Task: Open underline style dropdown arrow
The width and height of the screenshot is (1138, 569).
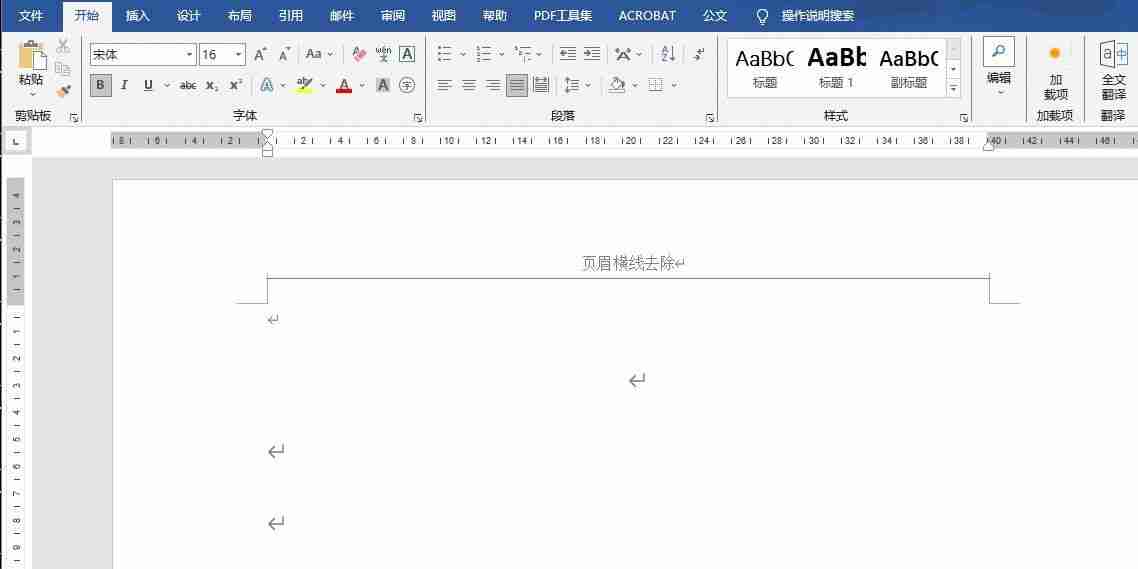Action: [166, 86]
